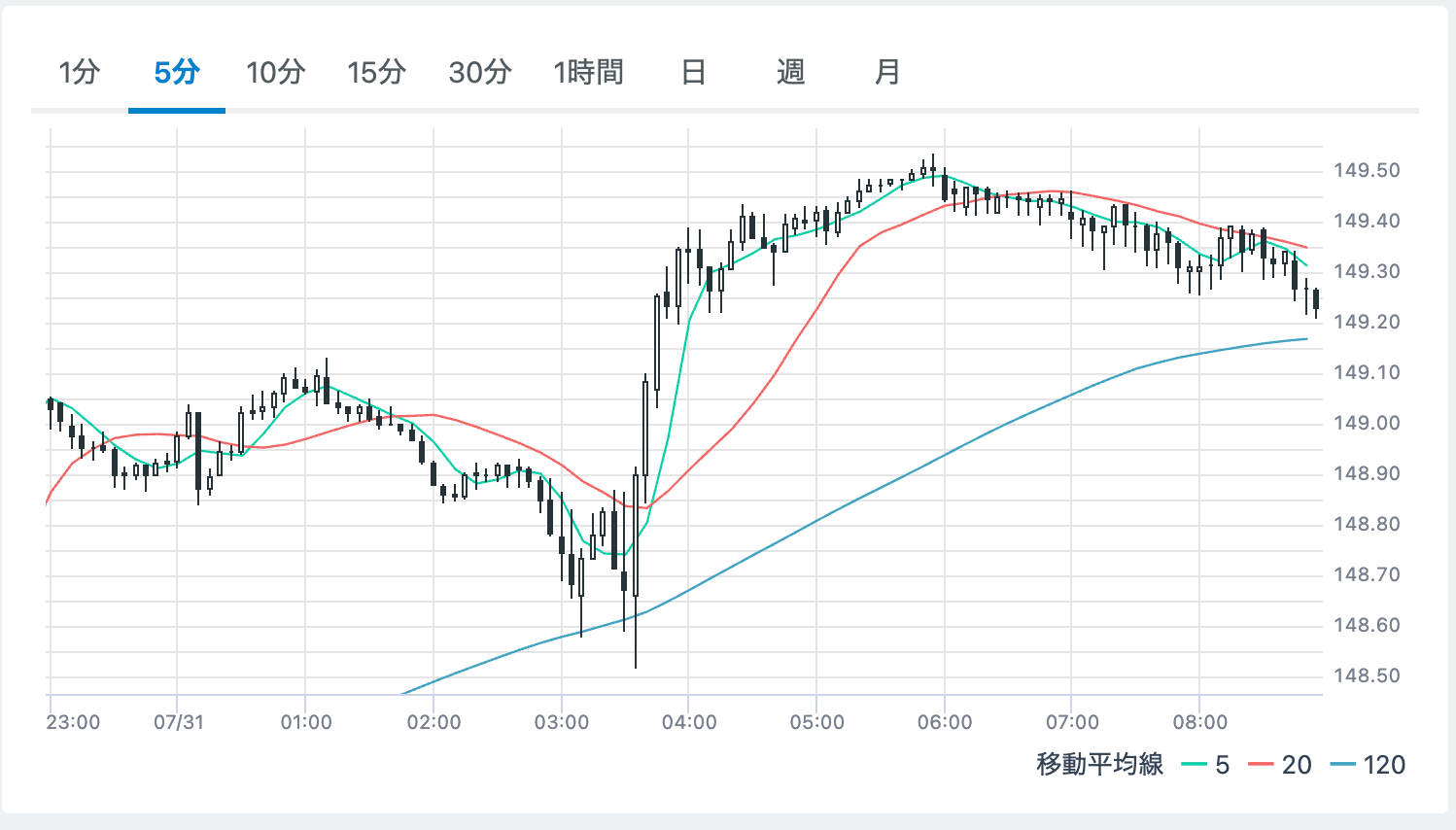This screenshot has width=1456, height=830.
Task: Switch to the 1分 timeframe tab
Action: pos(79,72)
